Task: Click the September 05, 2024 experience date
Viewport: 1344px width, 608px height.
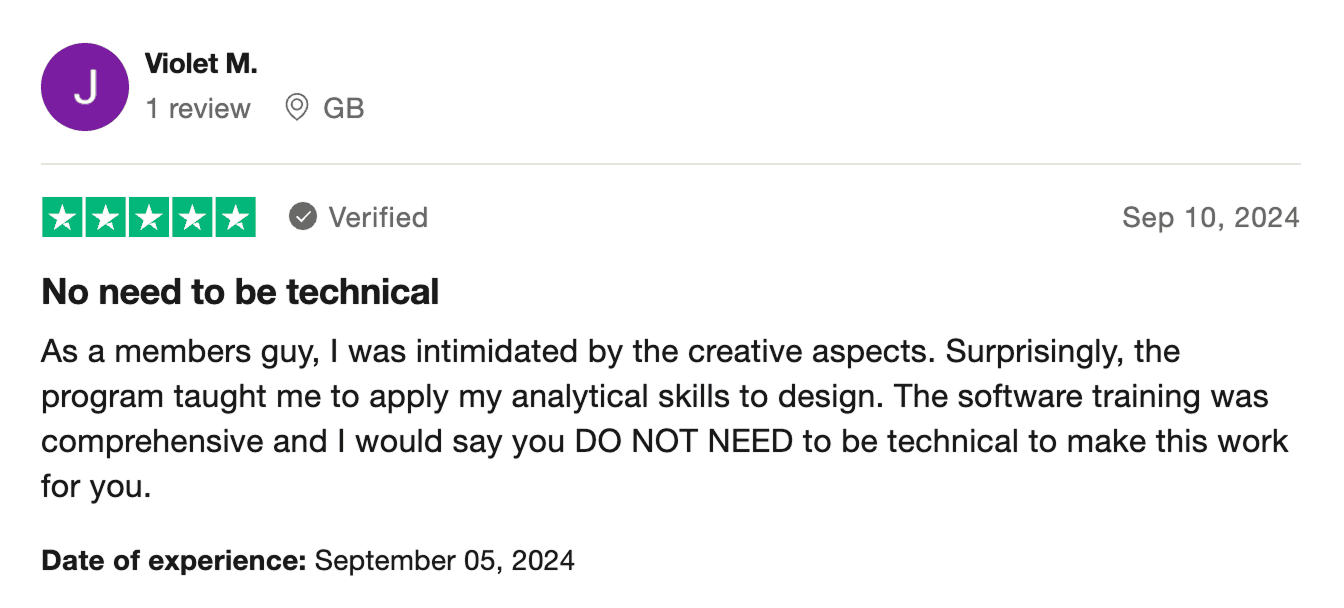Action: pyautogui.click(x=444, y=560)
